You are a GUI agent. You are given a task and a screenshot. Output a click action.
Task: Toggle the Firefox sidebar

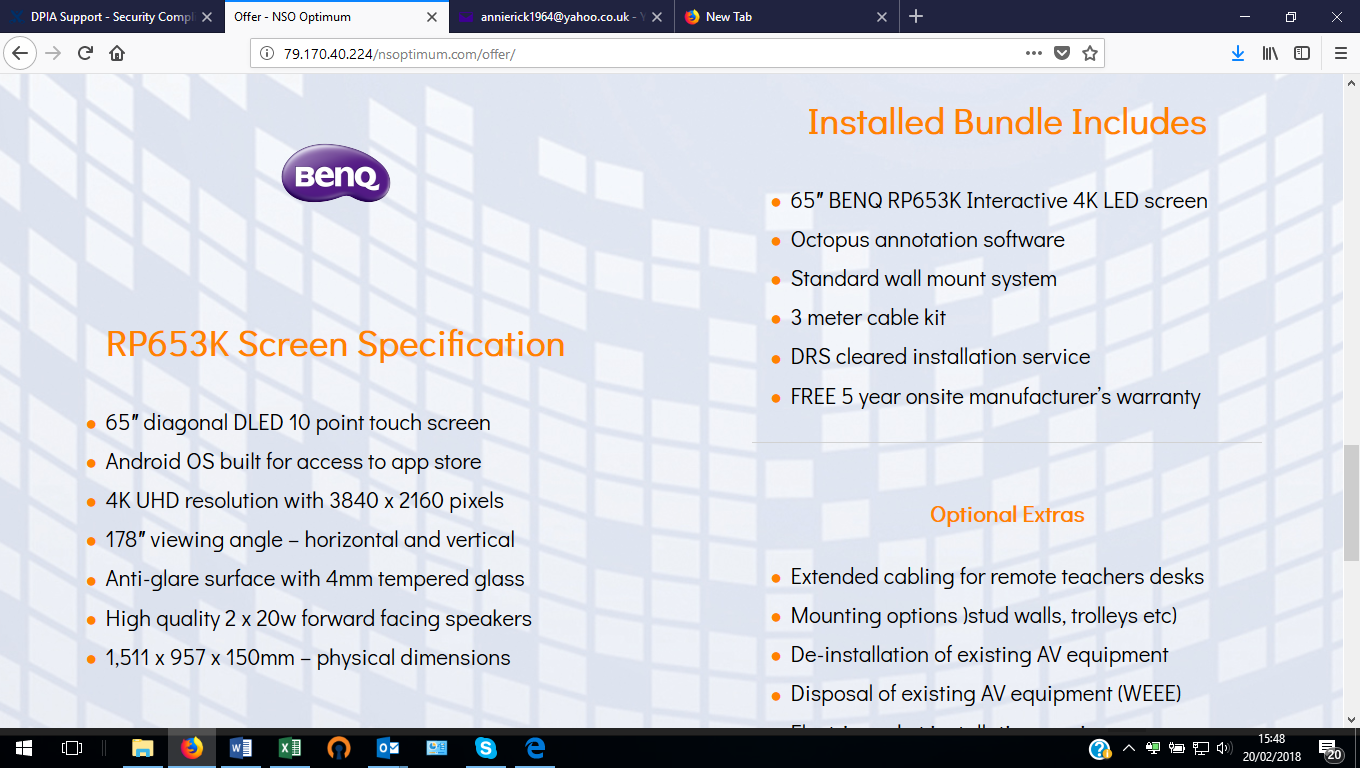pos(1302,54)
